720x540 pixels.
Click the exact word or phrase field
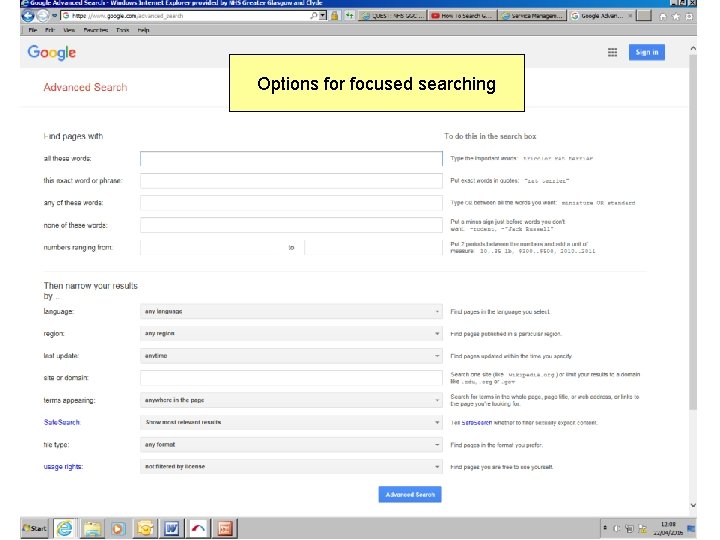coord(291,181)
